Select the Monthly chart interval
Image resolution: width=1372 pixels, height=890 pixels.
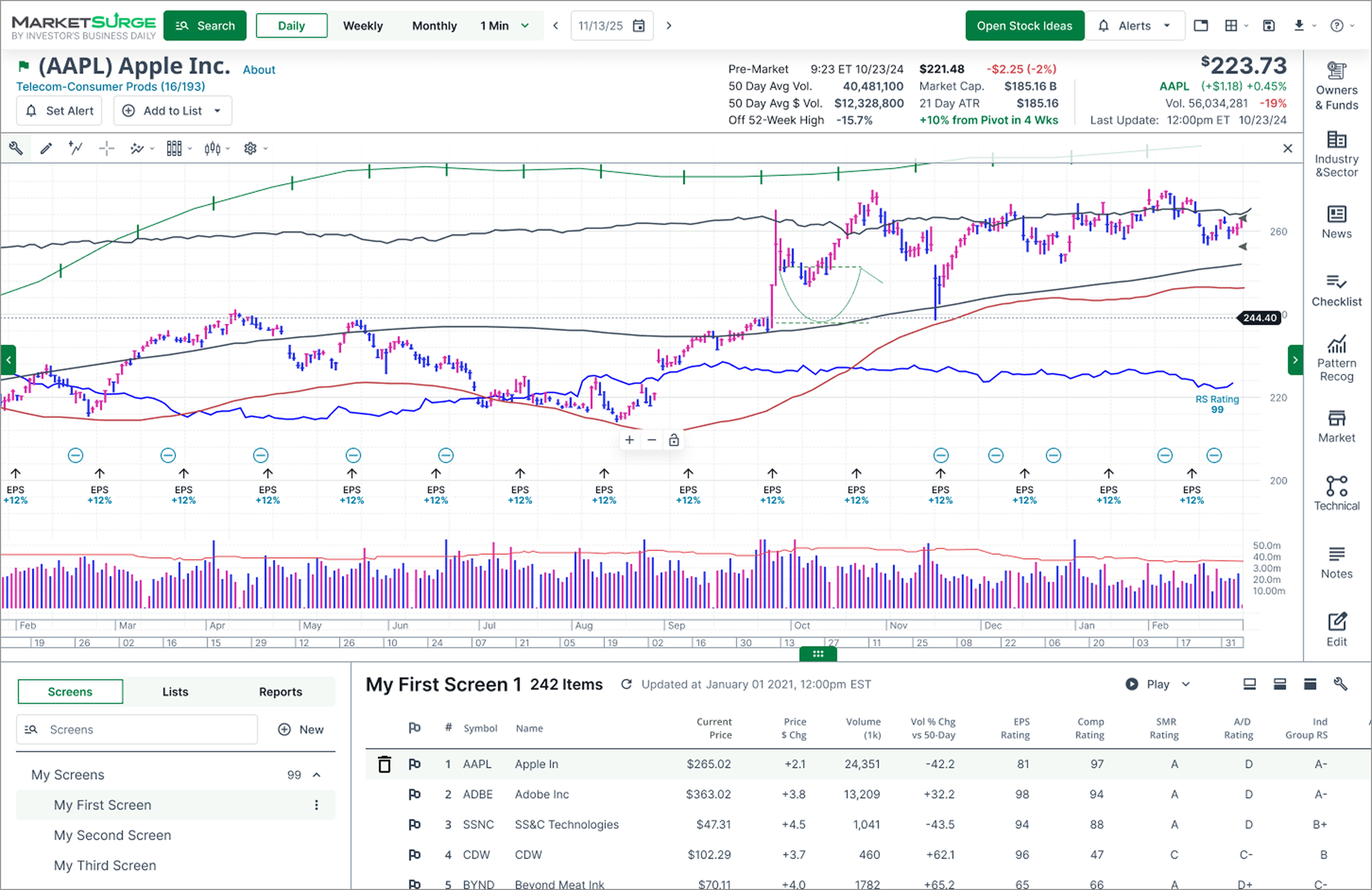434,25
